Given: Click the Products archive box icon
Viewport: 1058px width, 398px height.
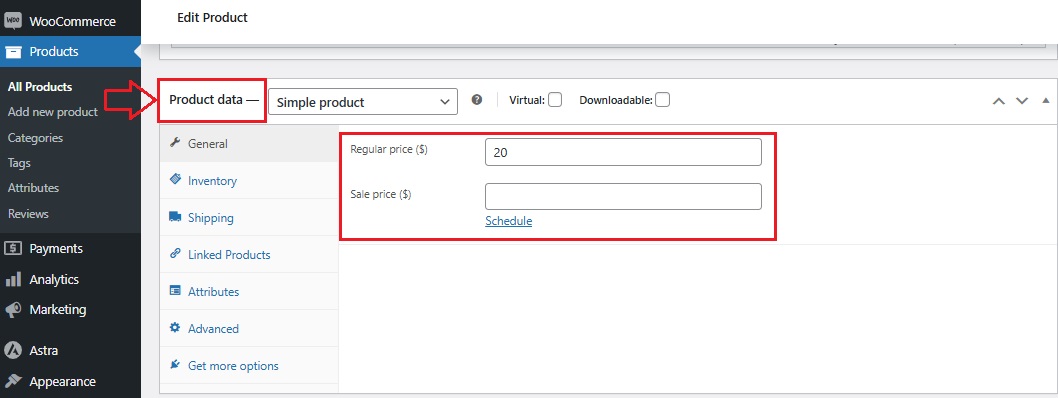Looking at the screenshot, I should (13, 52).
